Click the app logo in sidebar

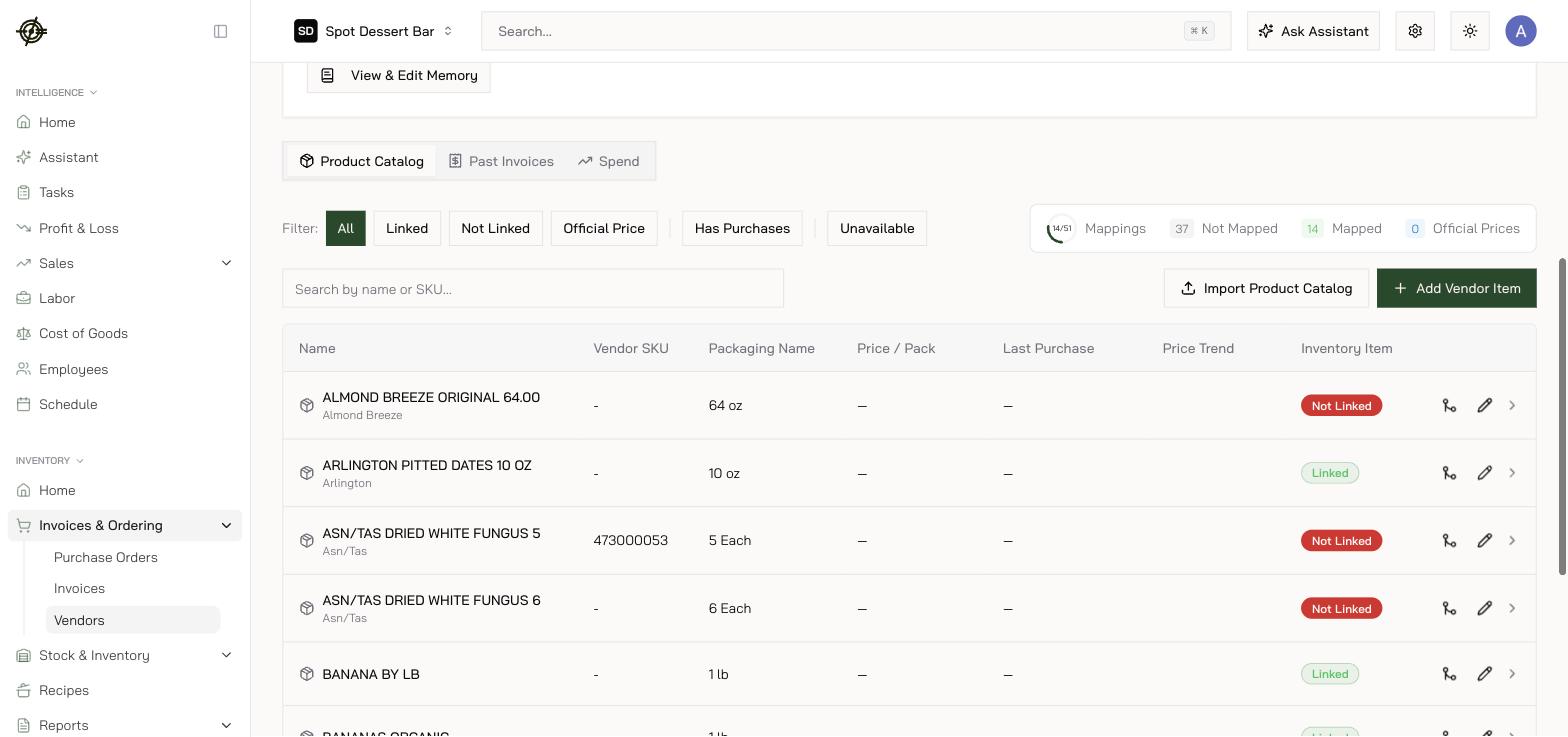pyautogui.click(x=32, y=31)
